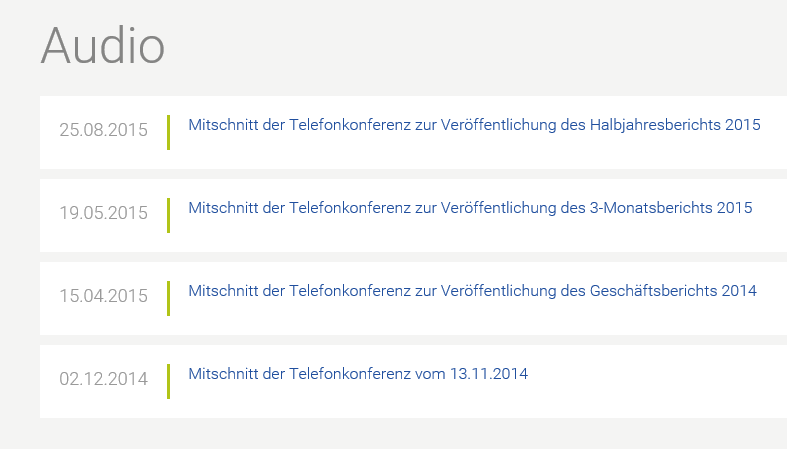
Task: Click the date 19.05.2015
Action: [x=103, y=213]
